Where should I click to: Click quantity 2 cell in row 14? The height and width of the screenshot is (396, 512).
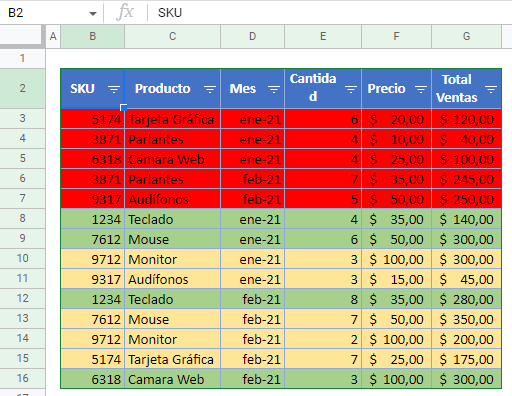coord(323,339)
